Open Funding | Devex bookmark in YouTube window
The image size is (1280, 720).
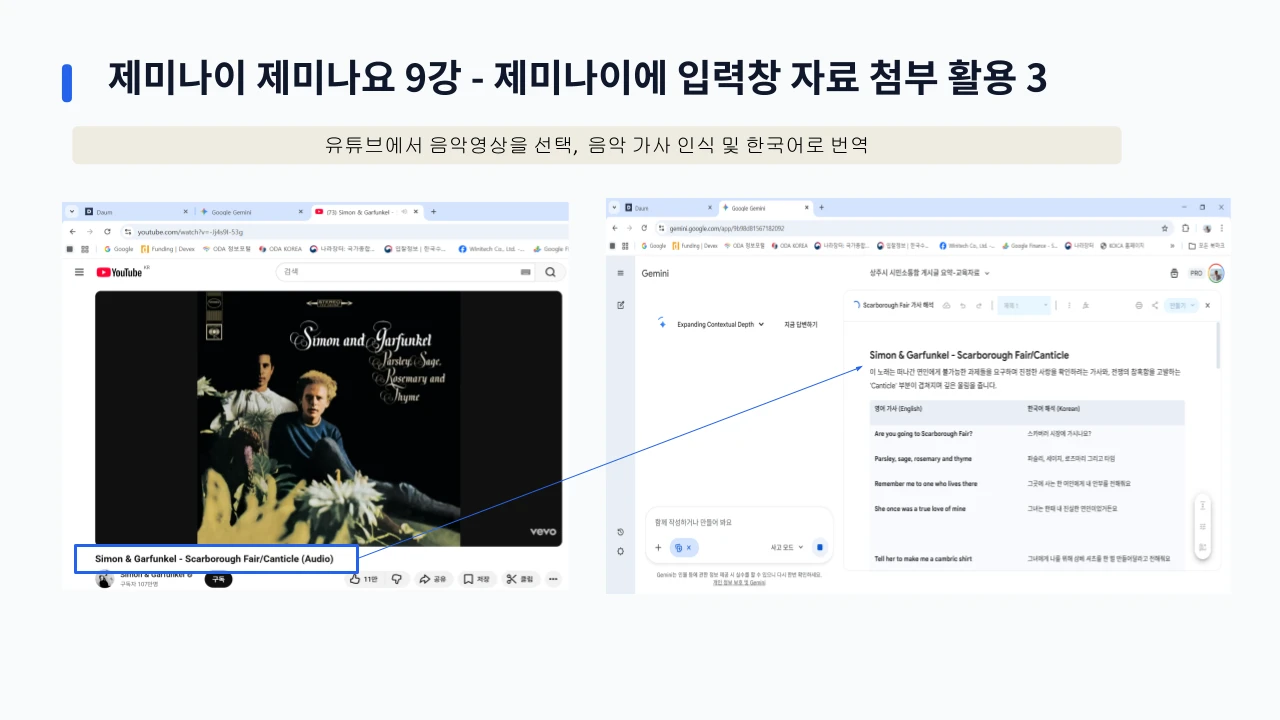pyautogui.click(x=169, y=249)
